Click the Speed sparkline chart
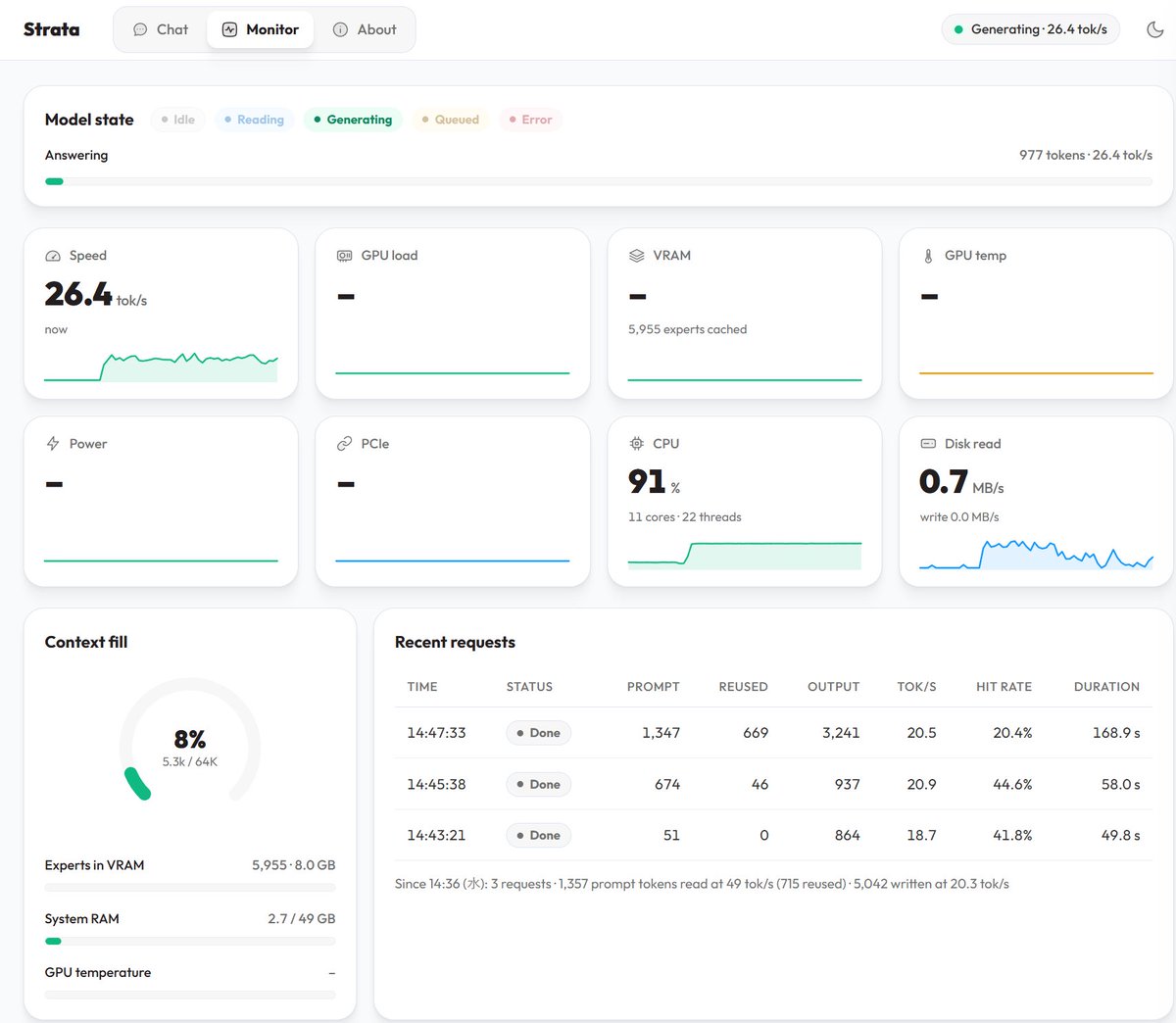 click(161, 366)
